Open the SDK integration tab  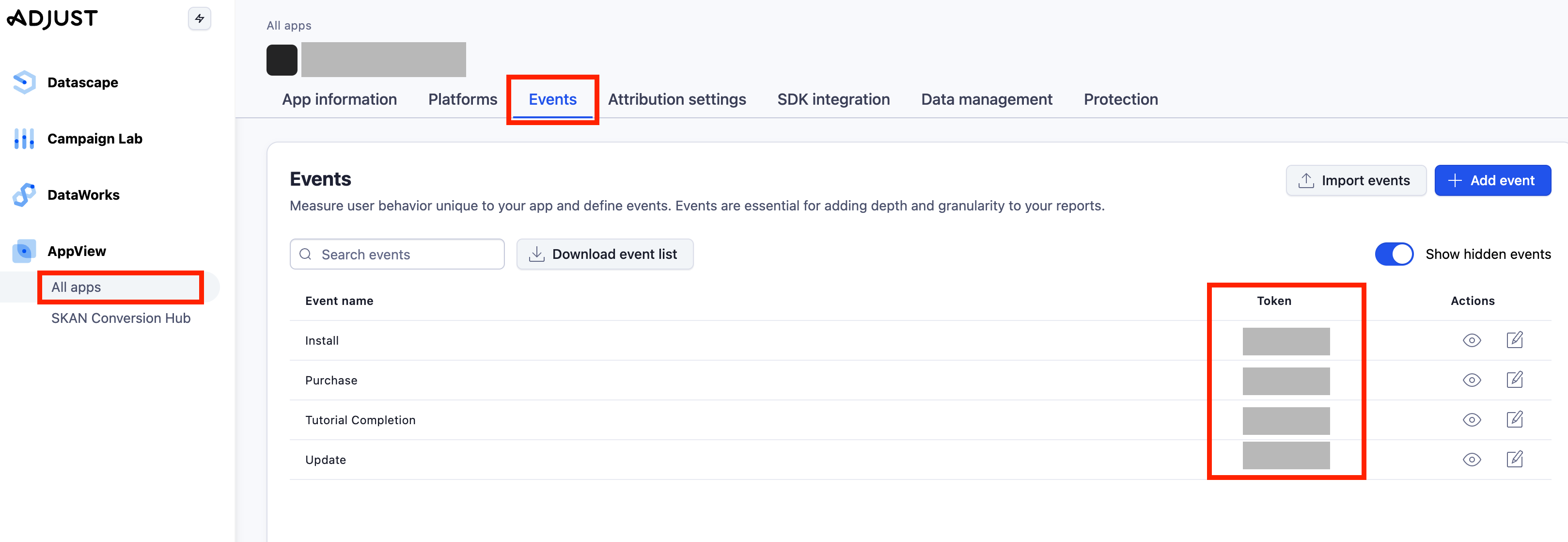[832, 99]
